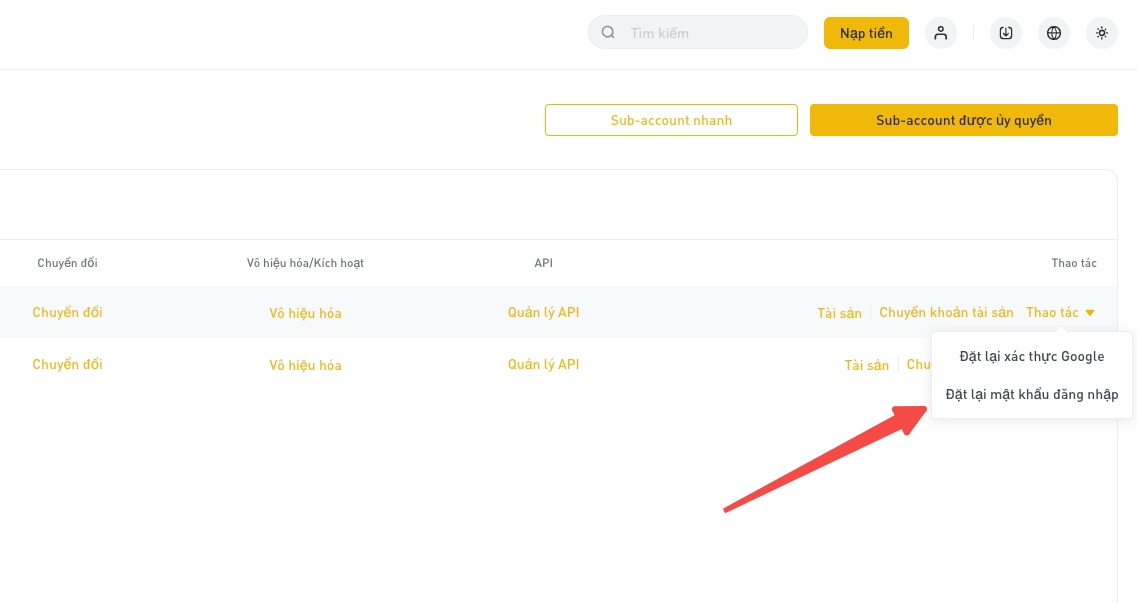Open Quản lý API in second row
Viewport: 1137px width, 603px height.
coord(543,365)
